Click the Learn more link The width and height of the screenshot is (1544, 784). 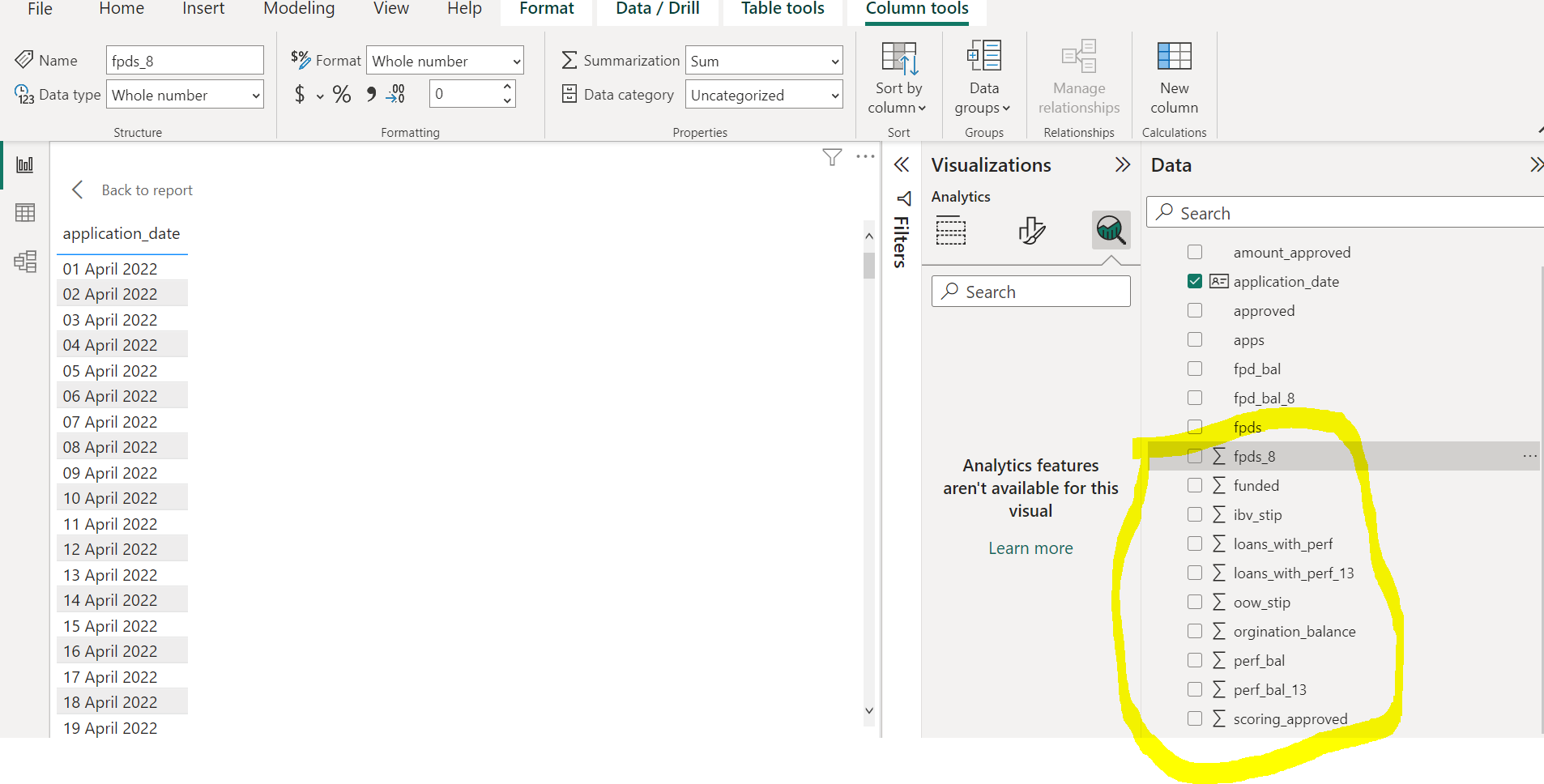(x=1030, y=548)
